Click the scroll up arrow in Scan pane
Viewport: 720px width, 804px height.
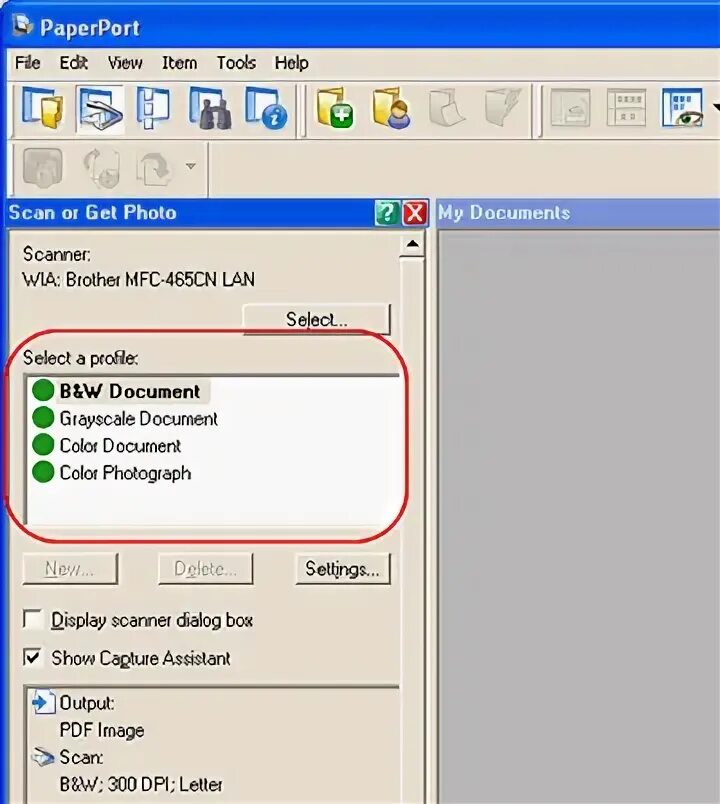412,244
